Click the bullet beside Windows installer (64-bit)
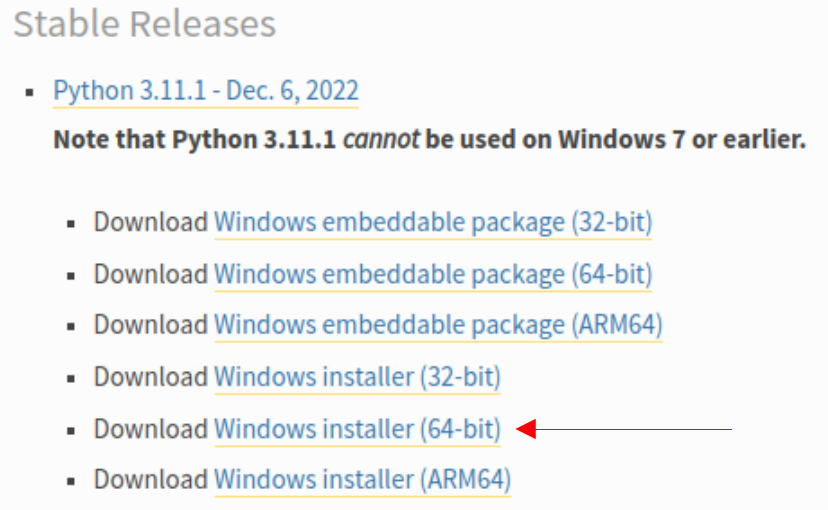 [x=73, y=431]
